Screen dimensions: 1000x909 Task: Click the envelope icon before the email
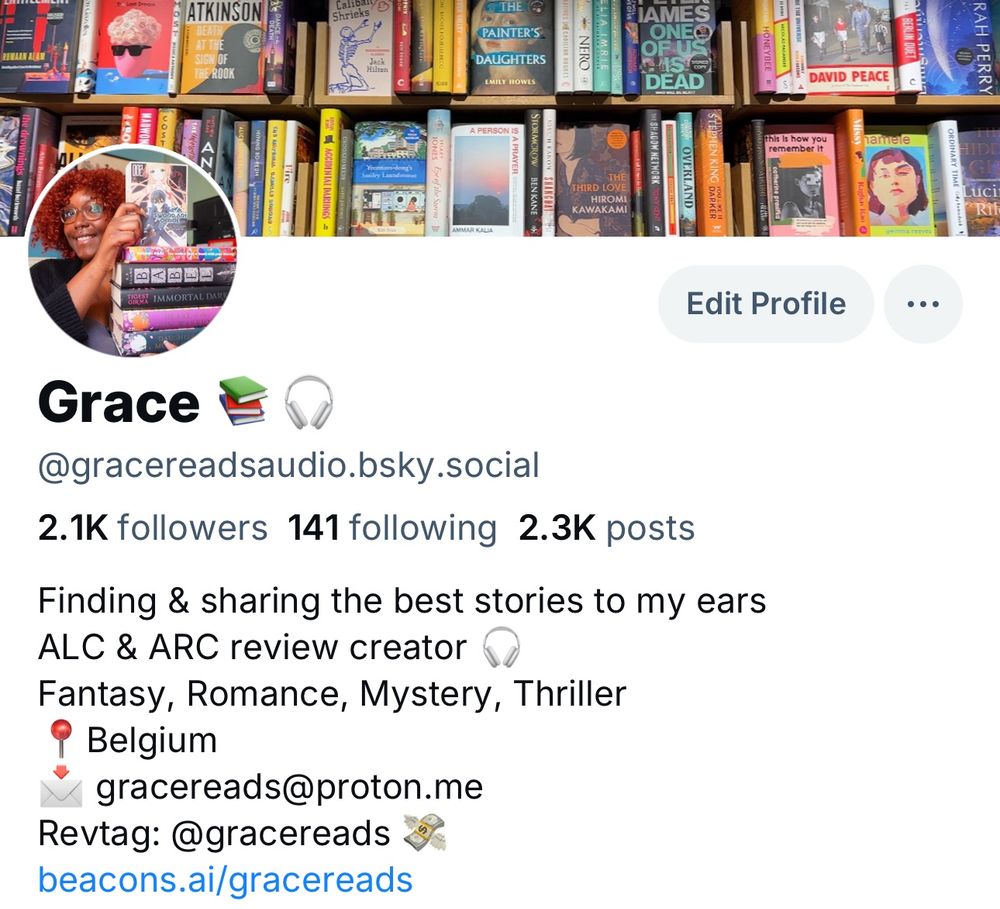[x=61, y=787]
